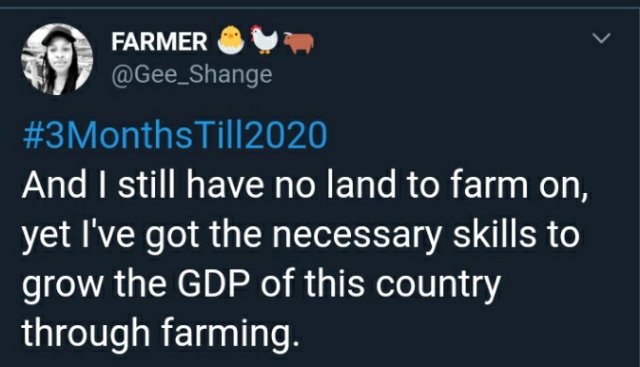Screen dimensions: 640x367
Task: Click the last line 'through farming.'
Action: point(158,334)
